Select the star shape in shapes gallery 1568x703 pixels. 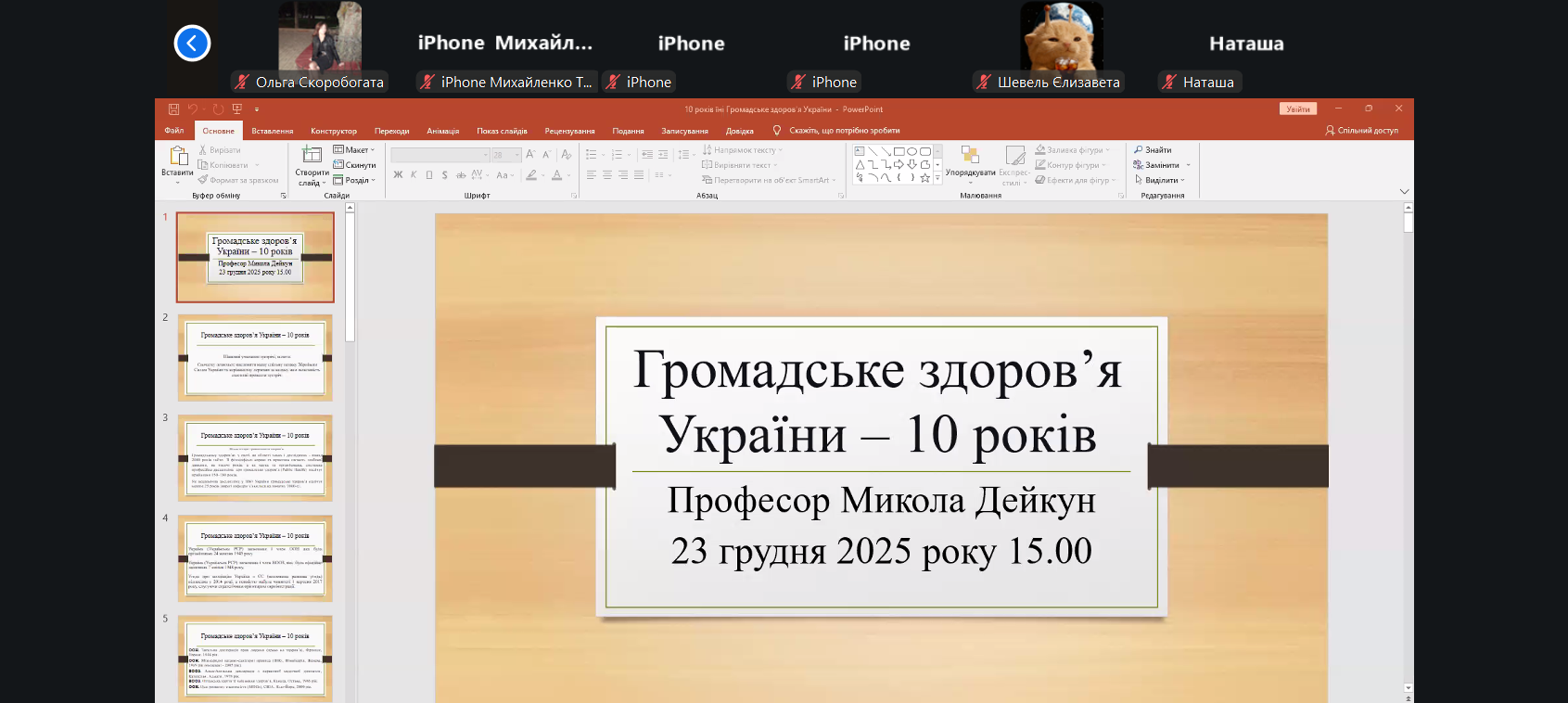(924, 178)
